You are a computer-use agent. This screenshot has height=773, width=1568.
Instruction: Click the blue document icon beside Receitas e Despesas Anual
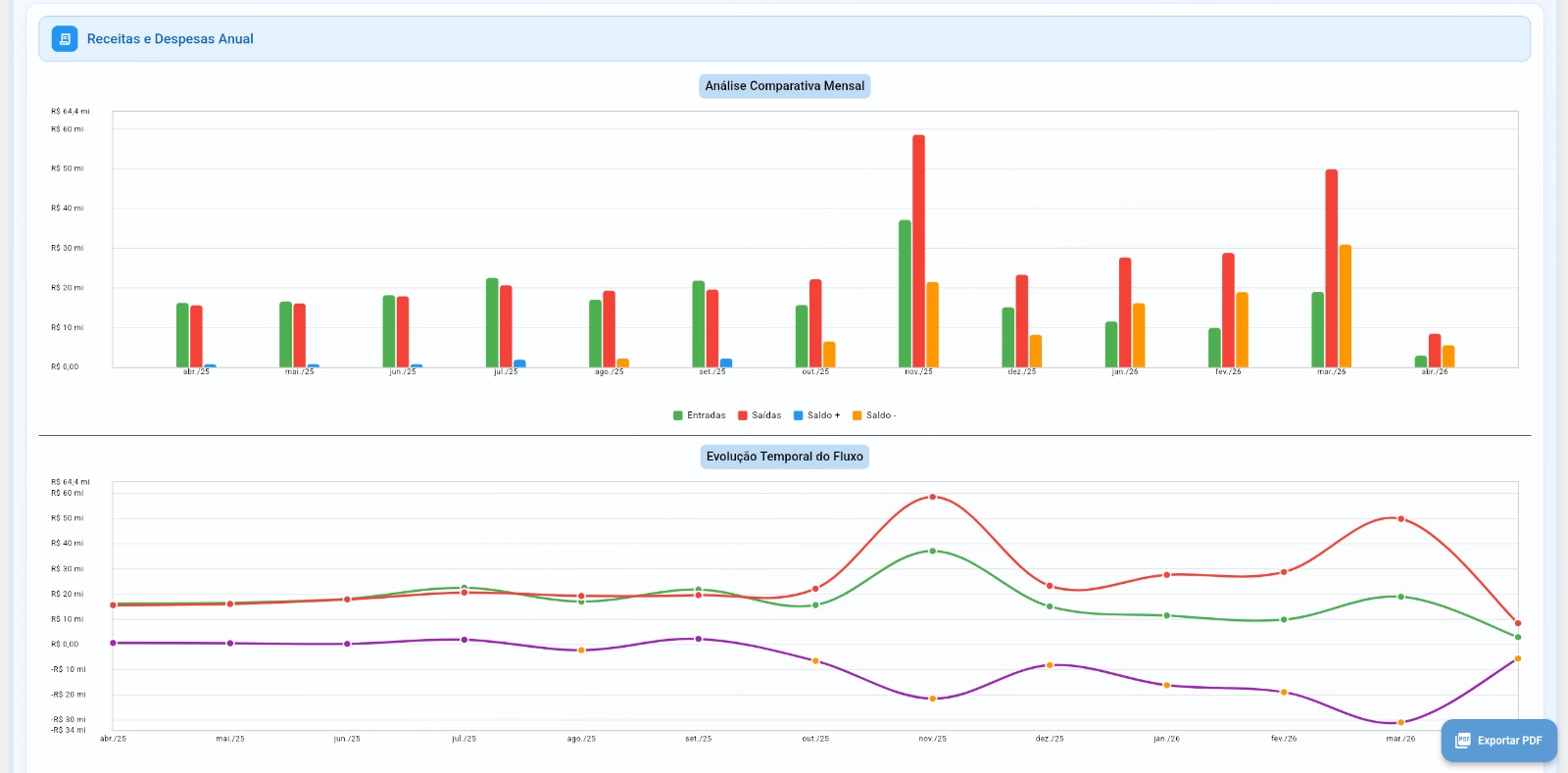pos(65,39)
